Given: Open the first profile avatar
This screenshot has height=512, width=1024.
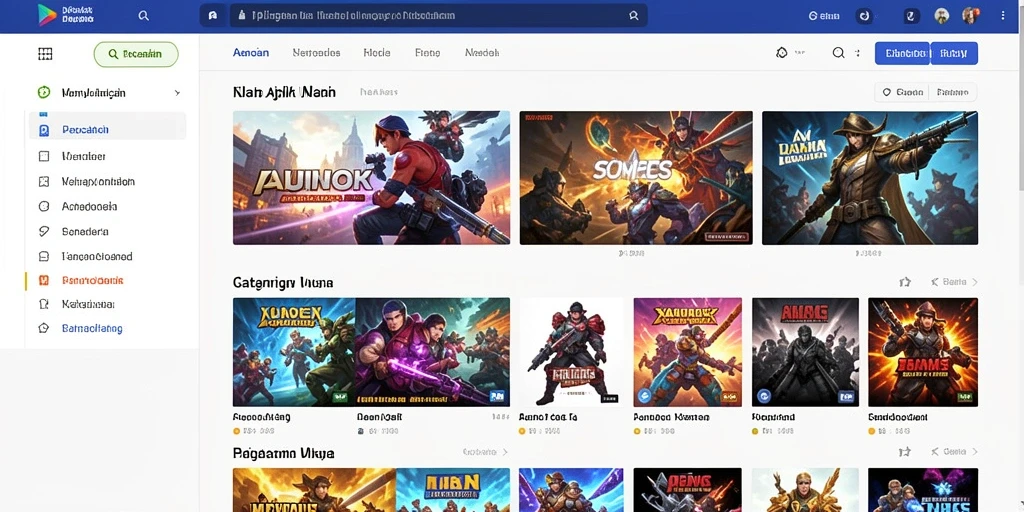Looking at the screenshot, I should tap(941, 16).
